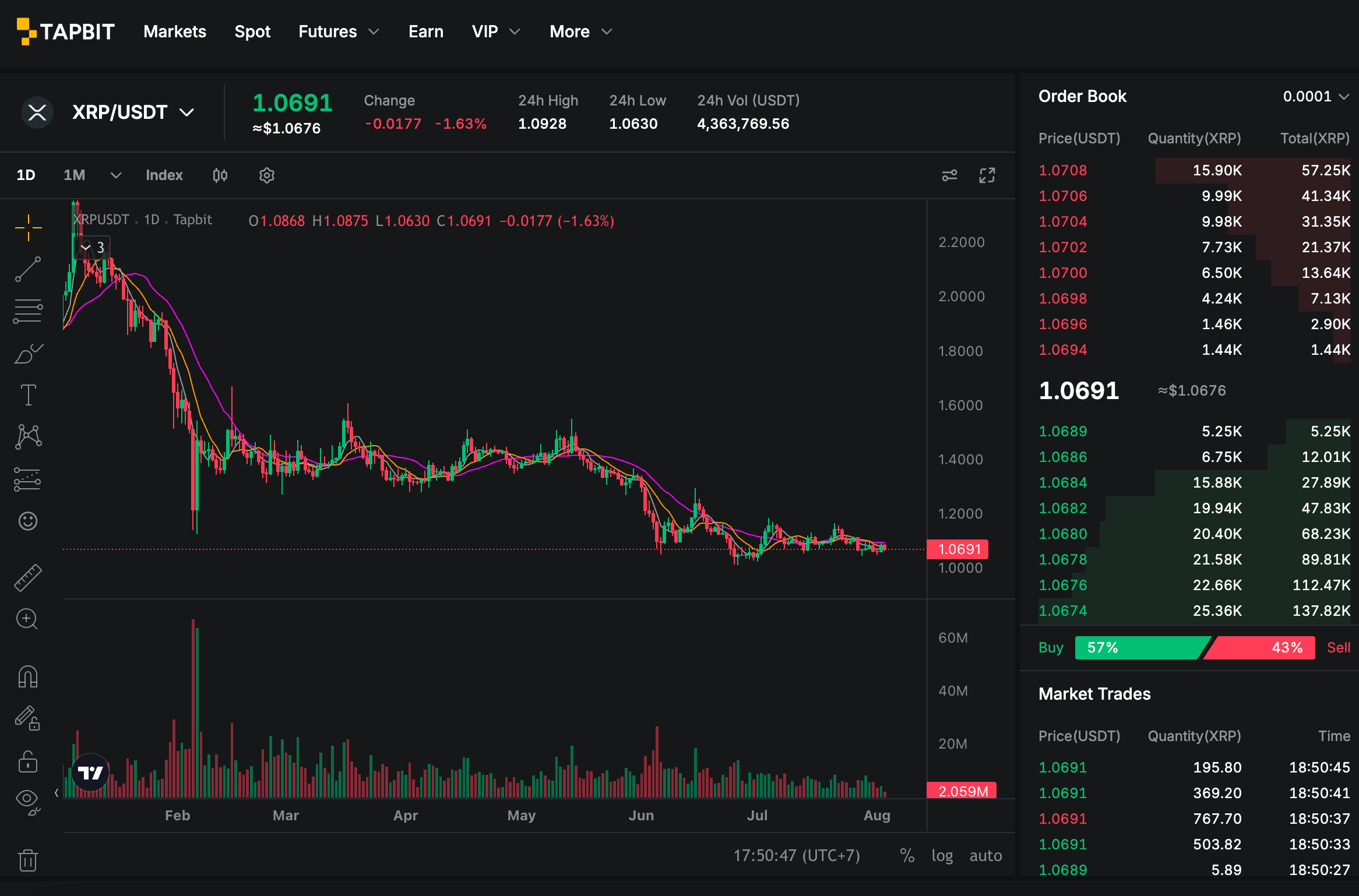
Task: Expand the More menu
Action: 581,31
